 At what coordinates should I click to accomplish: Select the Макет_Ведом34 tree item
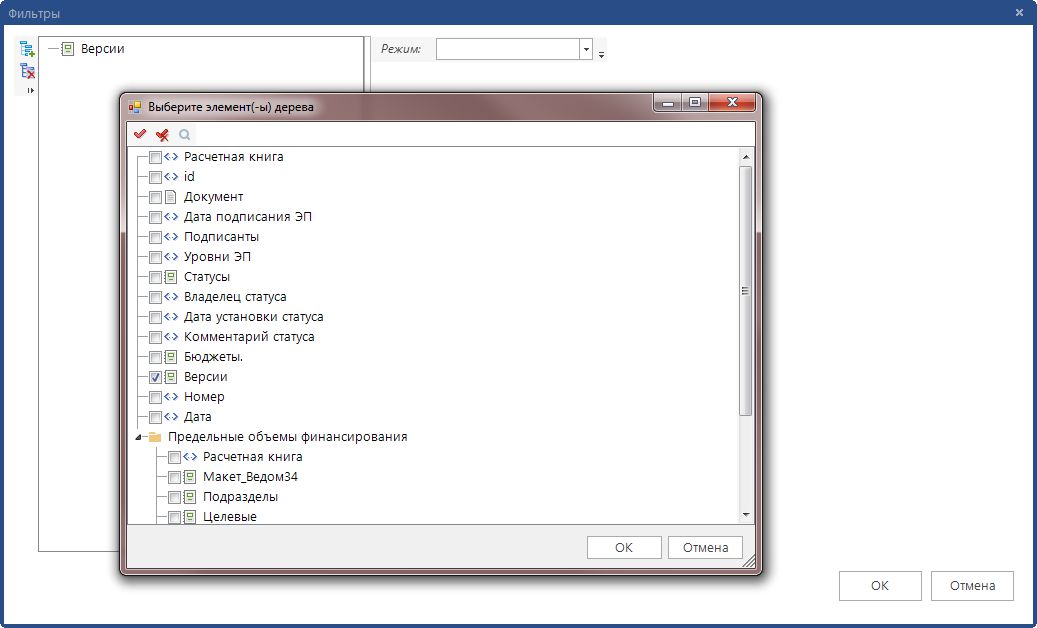click(x=250, y=477)
